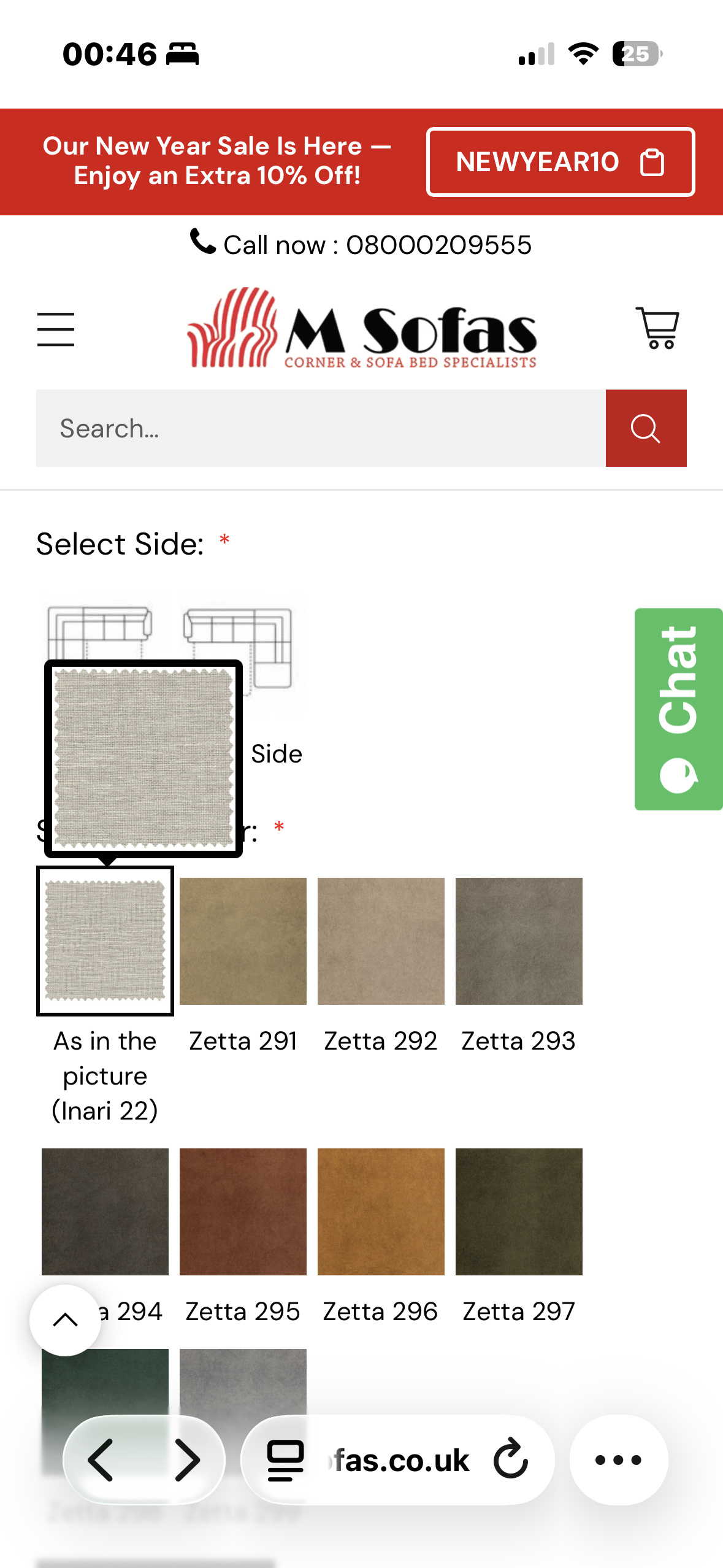The width and height of the screenshot is (723, 1568).
Task: Choose the Zetta 292 colour swatch
Action: tap(381, 941)
